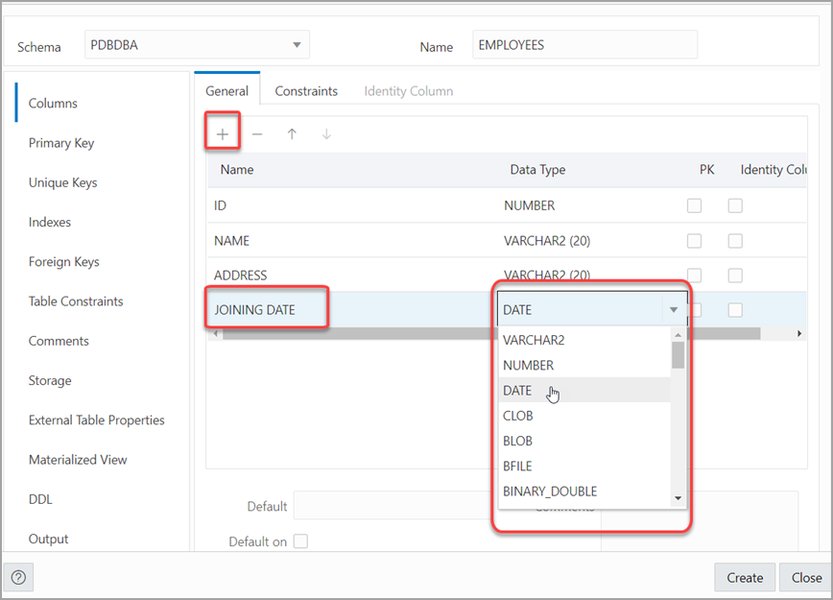Open Table Constraints in the side panel
Screen dimensions: 833x600
pyautogui.click(x=75, y=301)
